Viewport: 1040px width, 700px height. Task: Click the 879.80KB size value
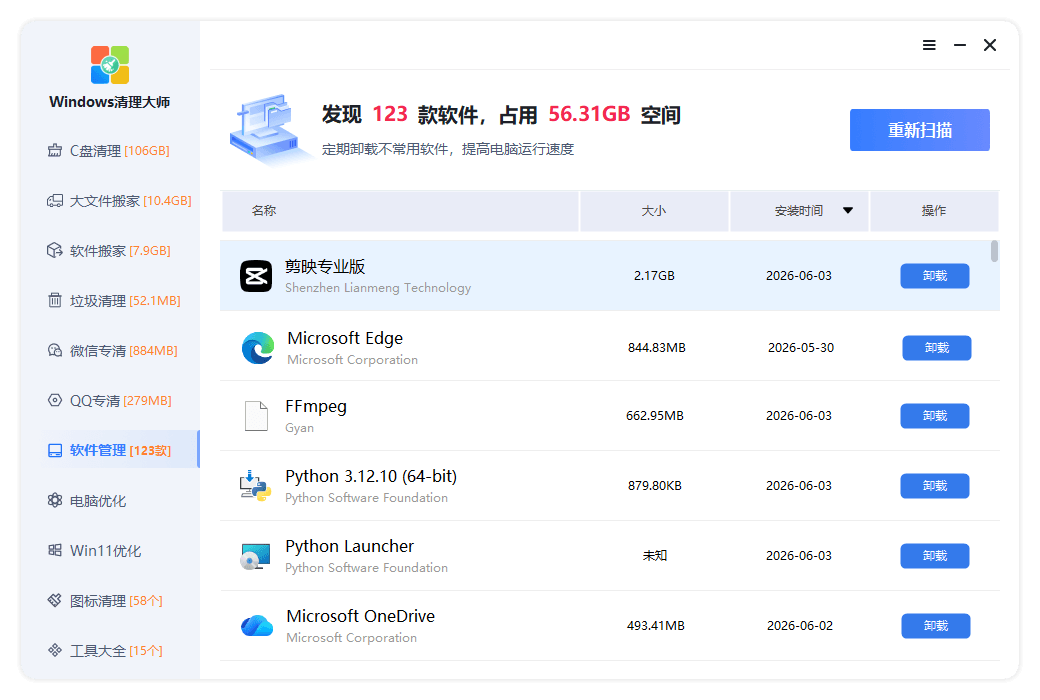pos(655,486)
